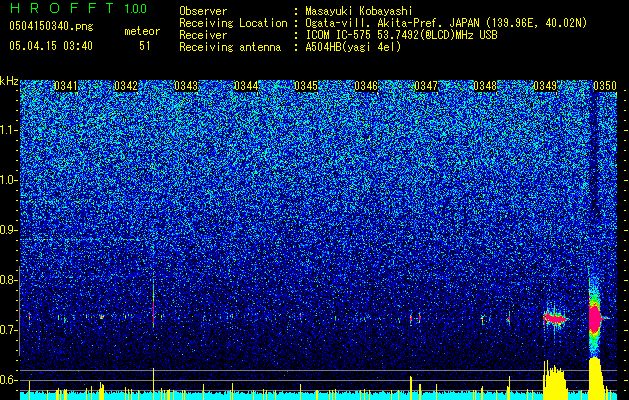This screenshot has width=629, height=400.
Task: Click the 0343 time marker
Action: (186, 86)
